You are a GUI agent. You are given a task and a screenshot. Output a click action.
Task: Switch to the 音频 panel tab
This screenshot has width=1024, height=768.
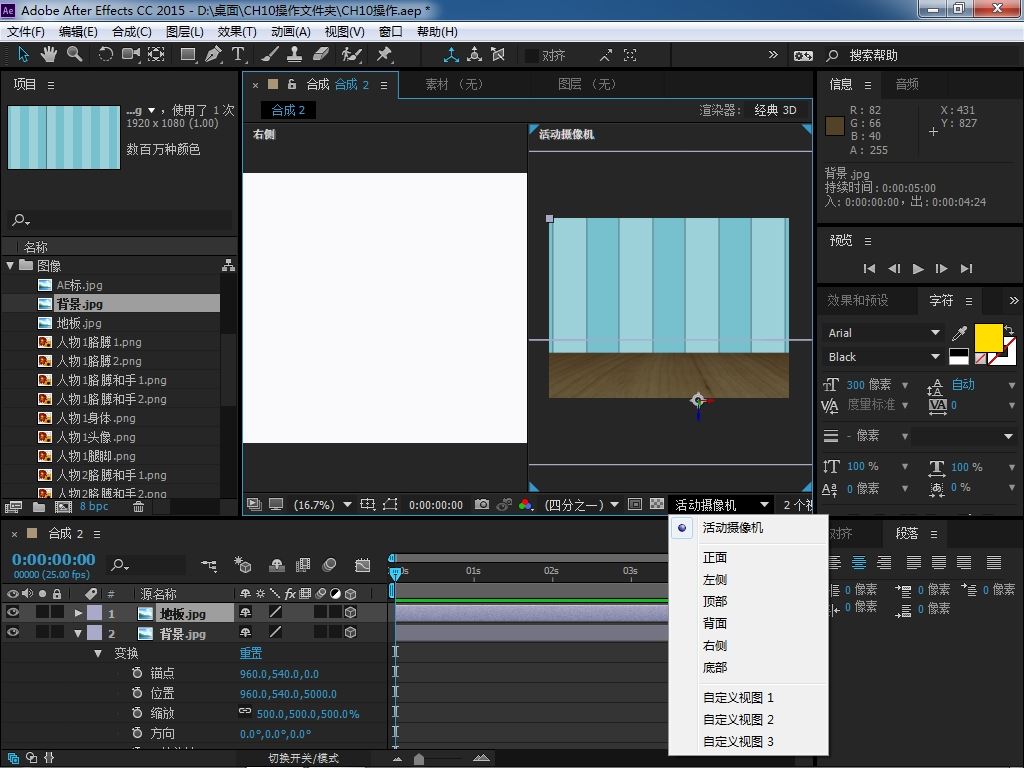[x=906, y=84]
